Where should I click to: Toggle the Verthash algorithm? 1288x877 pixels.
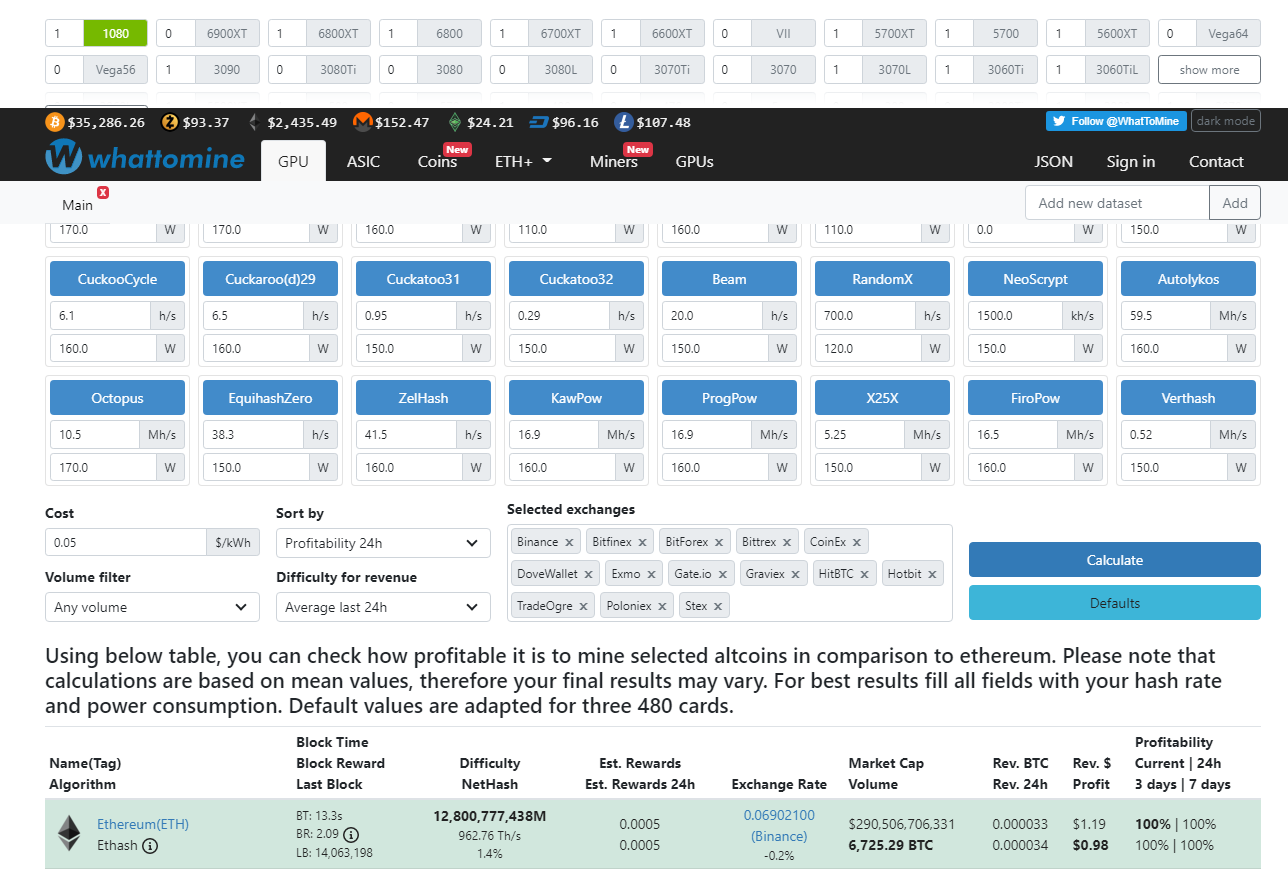pyautogui.click(x=1188, y=398)
